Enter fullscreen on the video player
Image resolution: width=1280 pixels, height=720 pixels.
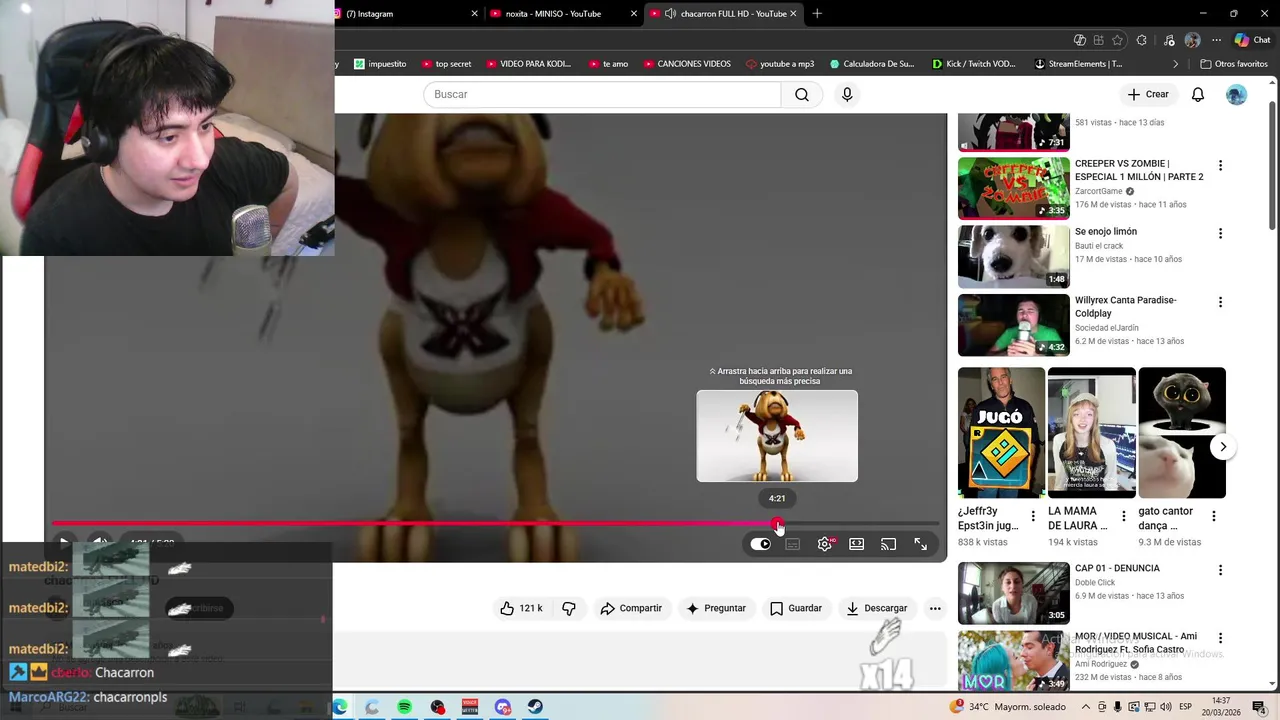(x=921, y=544)
